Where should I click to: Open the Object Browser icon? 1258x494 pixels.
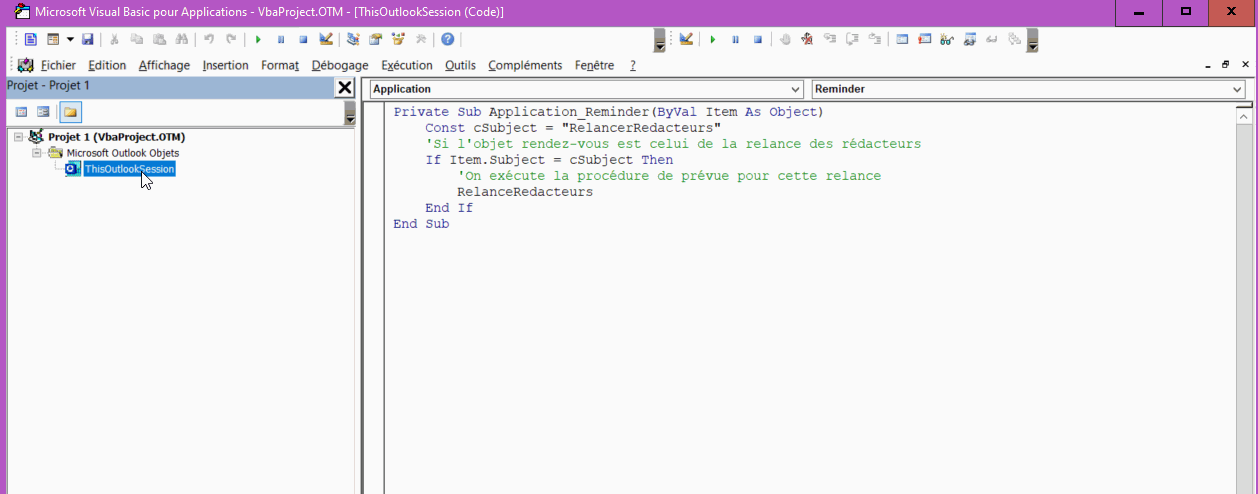[399, 39]
